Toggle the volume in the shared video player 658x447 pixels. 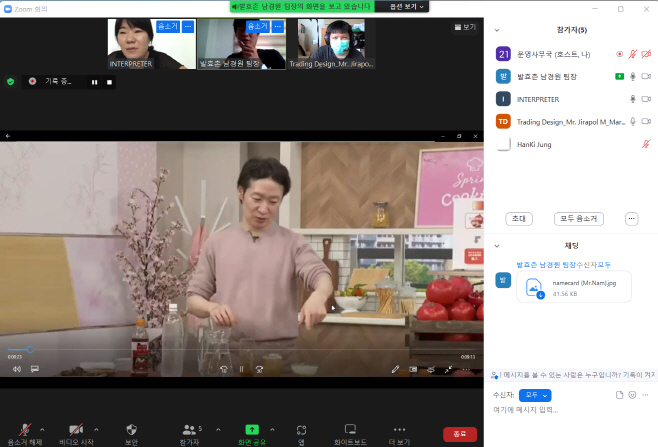(17, 369)
